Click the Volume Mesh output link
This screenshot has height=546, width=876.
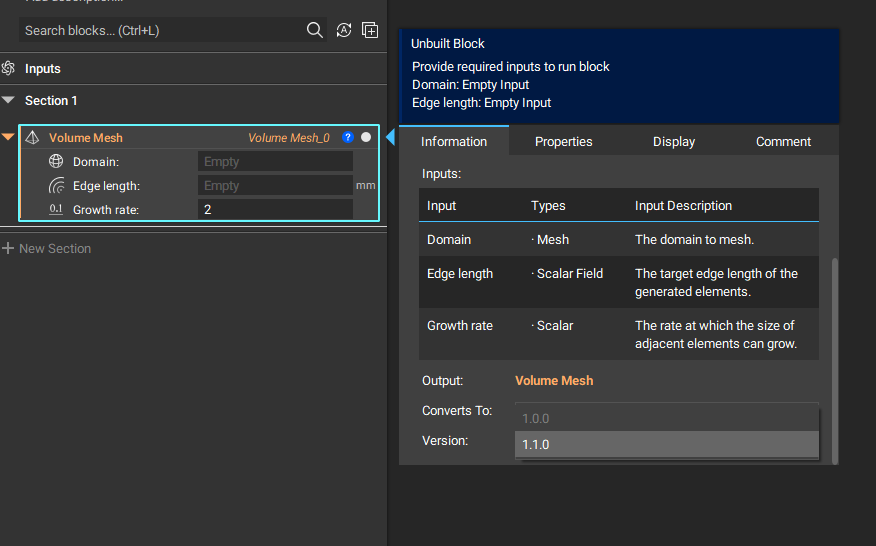pos(554,381)
